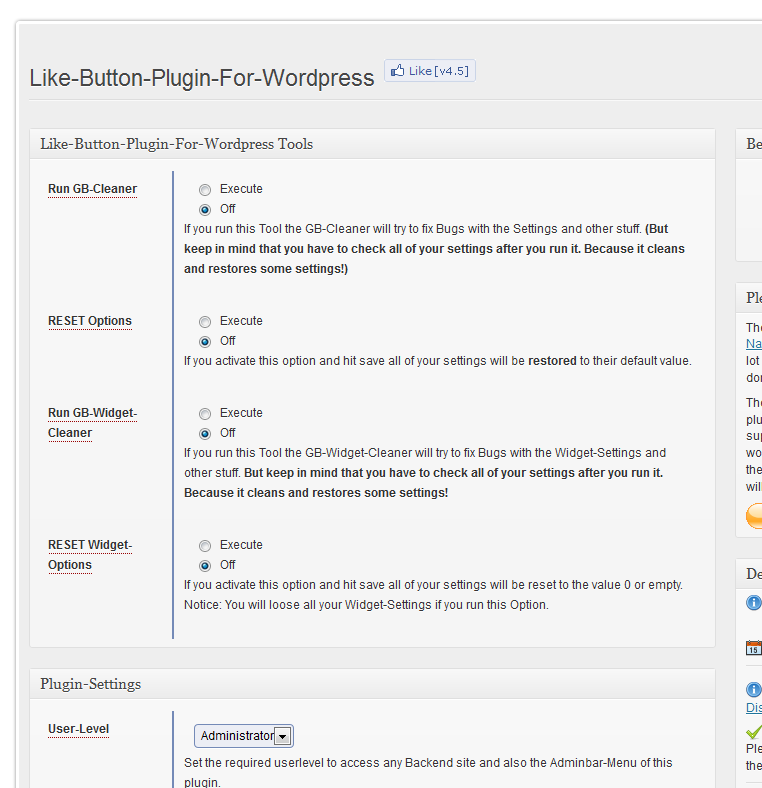This screenshot has width=762, height=788.
Task: Select Off for RESET Widget-Options
Action: [205, 565]
